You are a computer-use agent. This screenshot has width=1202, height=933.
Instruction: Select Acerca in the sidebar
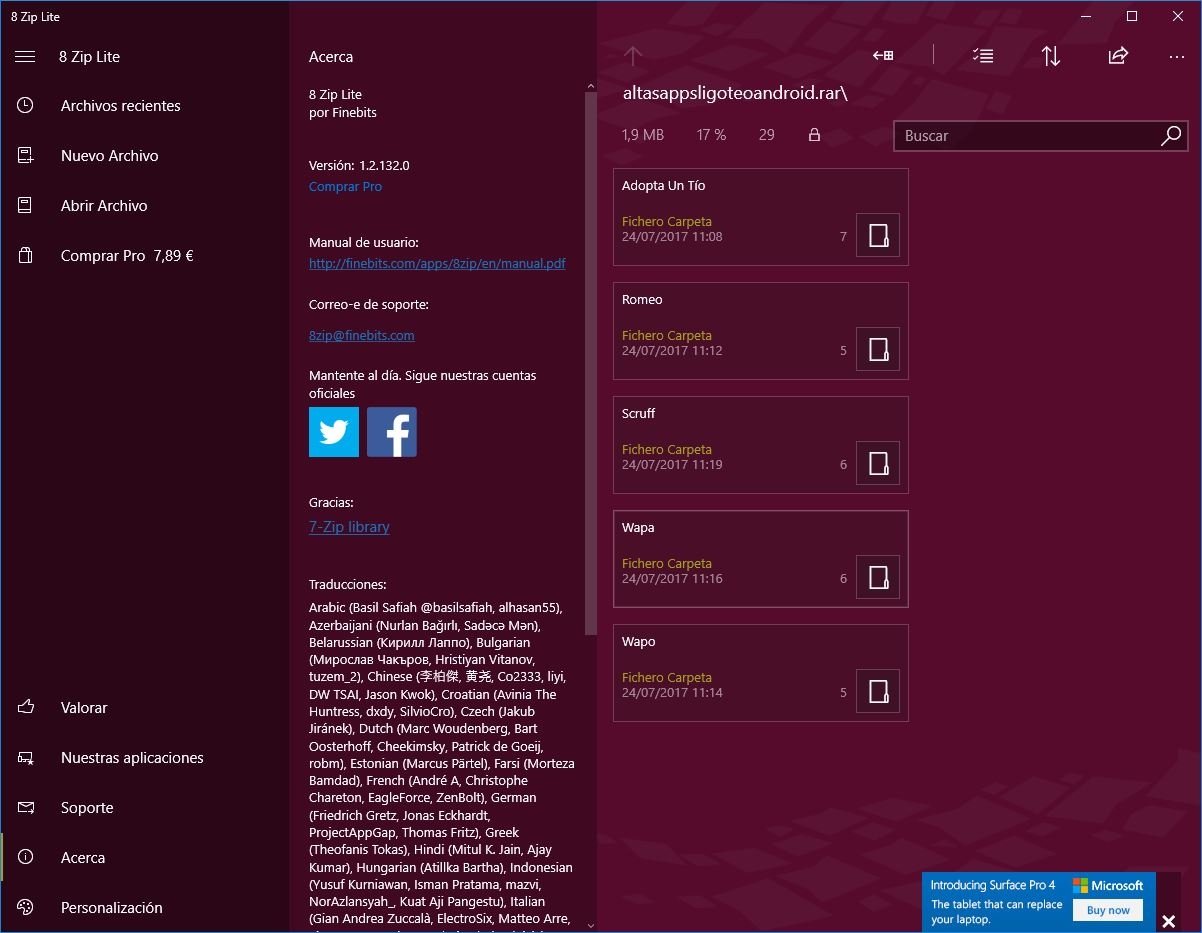click(x=145, y=858)
